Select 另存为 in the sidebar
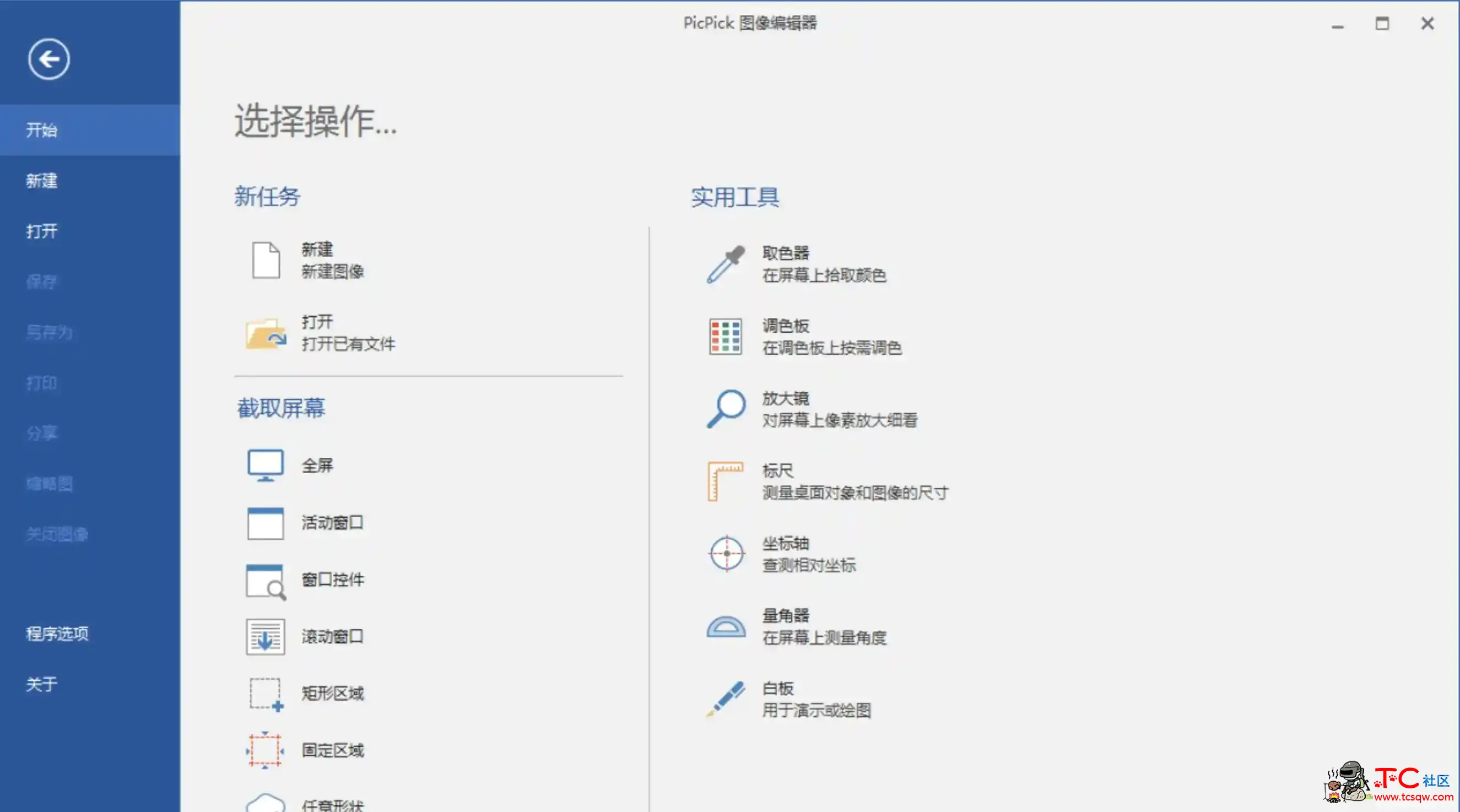1460x812 pixels. point(90,332)
